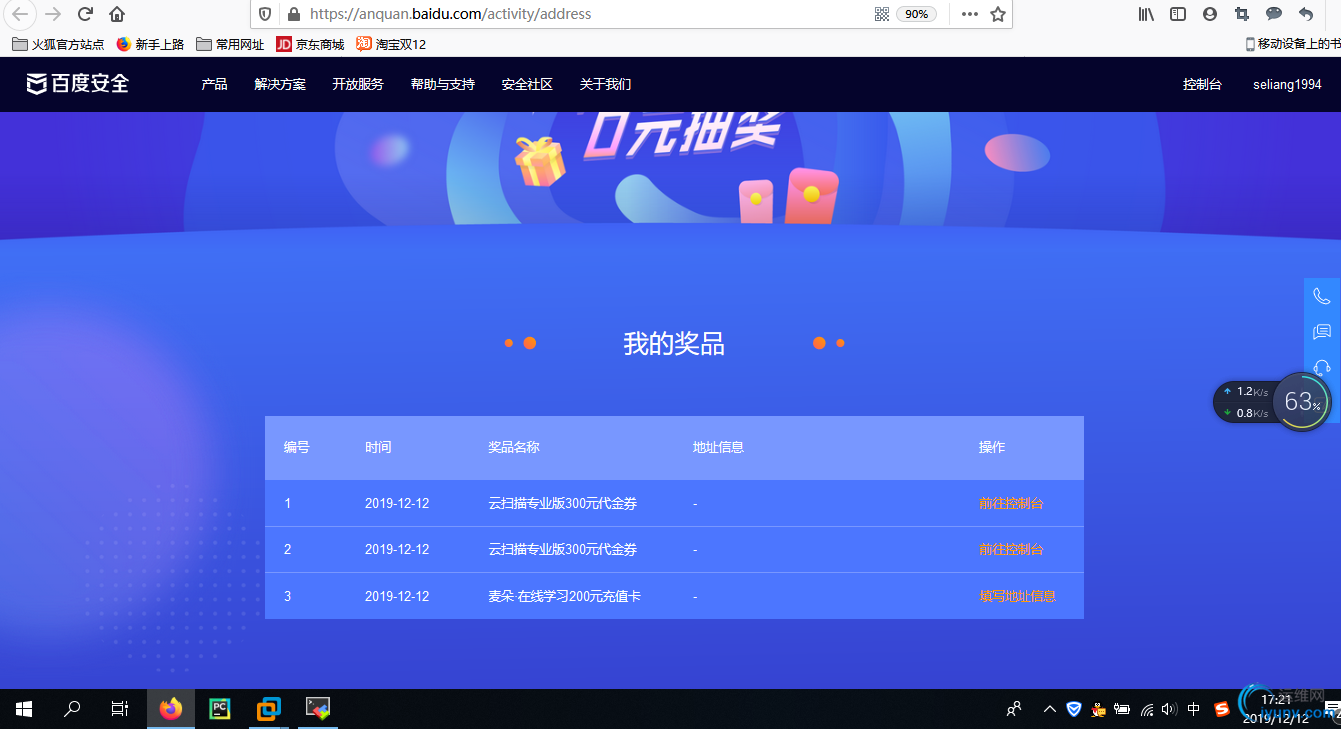Click the blue security shield tray icon
The image size is (1341, 729).
[x=1074, y=709]
